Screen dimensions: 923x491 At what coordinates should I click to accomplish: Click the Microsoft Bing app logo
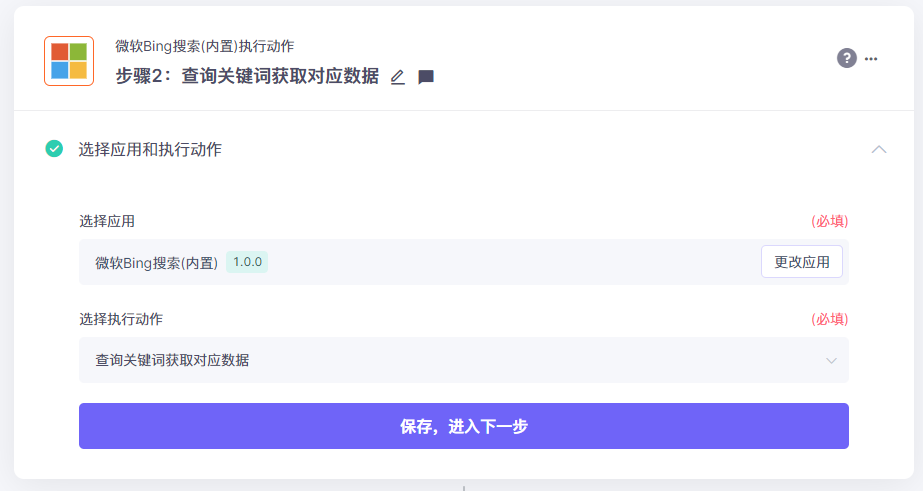click(x=69, y=61)
